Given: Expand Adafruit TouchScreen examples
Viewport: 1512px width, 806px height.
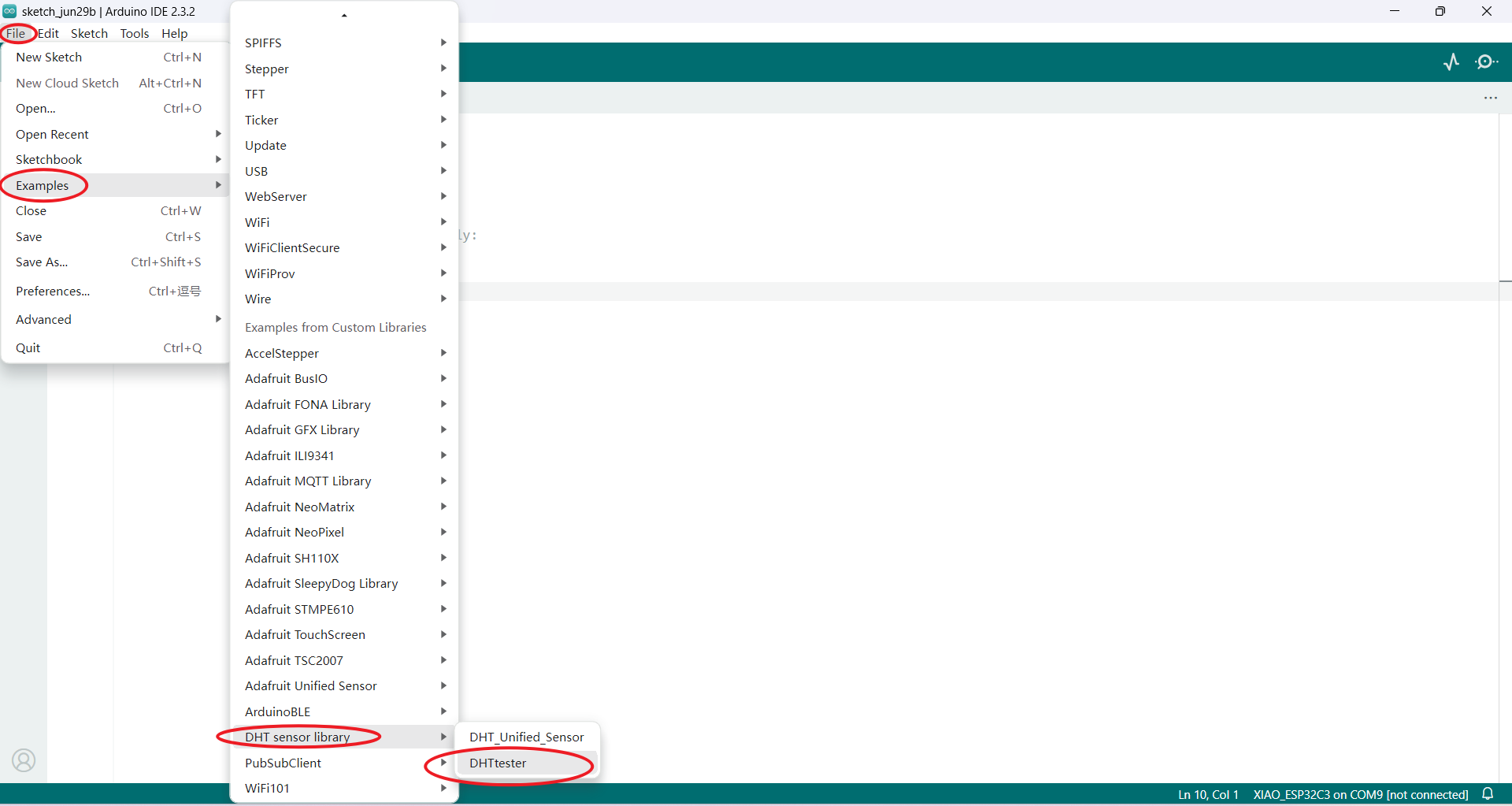Looking at the screenshot, I should (344, 634).
